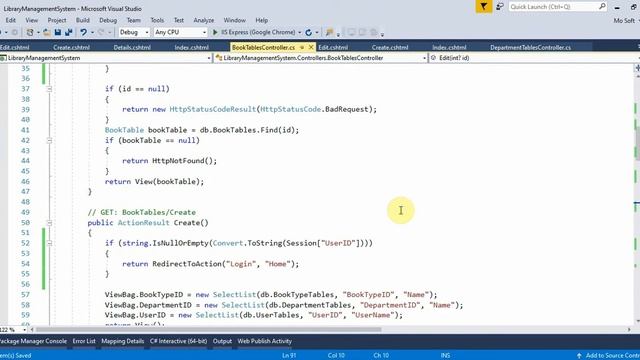Toggle pin on BookTablesController.cs tab
Viewport: 640px width, 360px height.
[302, 47]
